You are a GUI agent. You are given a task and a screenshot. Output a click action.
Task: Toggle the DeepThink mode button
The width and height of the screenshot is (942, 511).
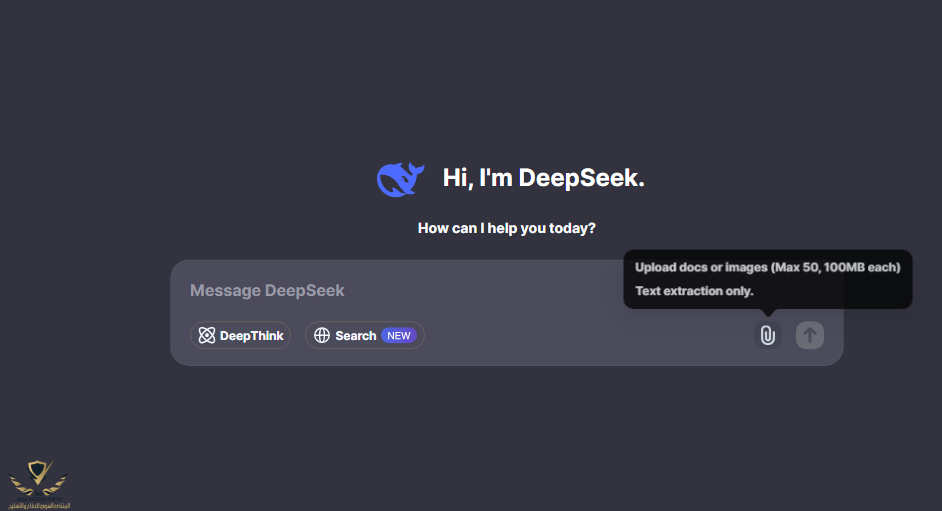pos(240,335)
